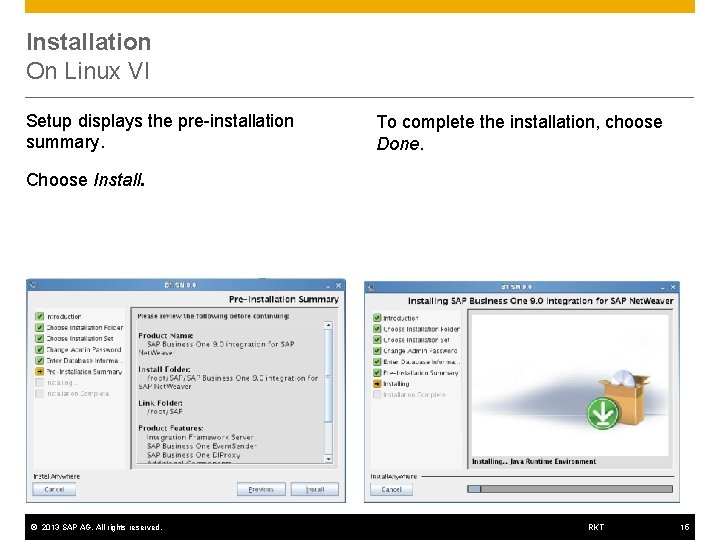The image size is (720, 540).
Task: Click Choose Installation Set checkmark in Pre-Installation Summary window
Action: pos(39,338)
